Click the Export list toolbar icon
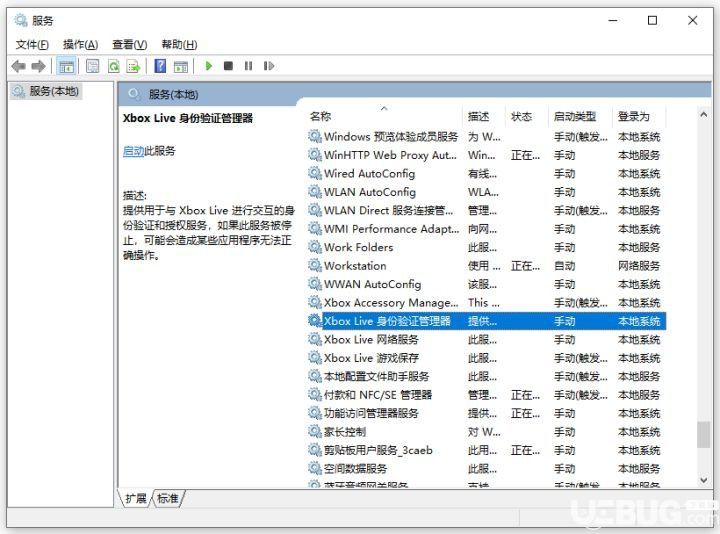 coord(134,66)
